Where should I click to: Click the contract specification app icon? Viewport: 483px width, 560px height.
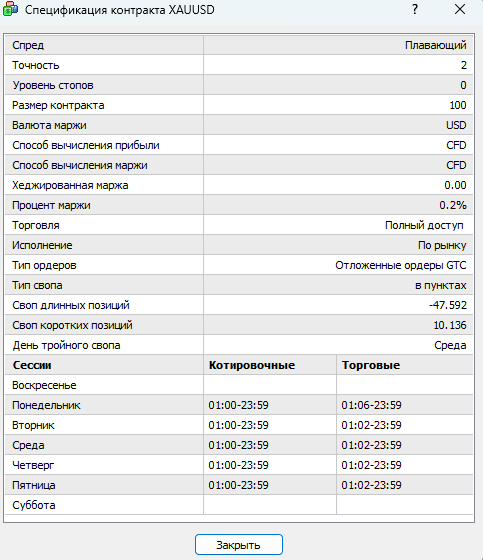pyautogui.click(x=10, y=9)
